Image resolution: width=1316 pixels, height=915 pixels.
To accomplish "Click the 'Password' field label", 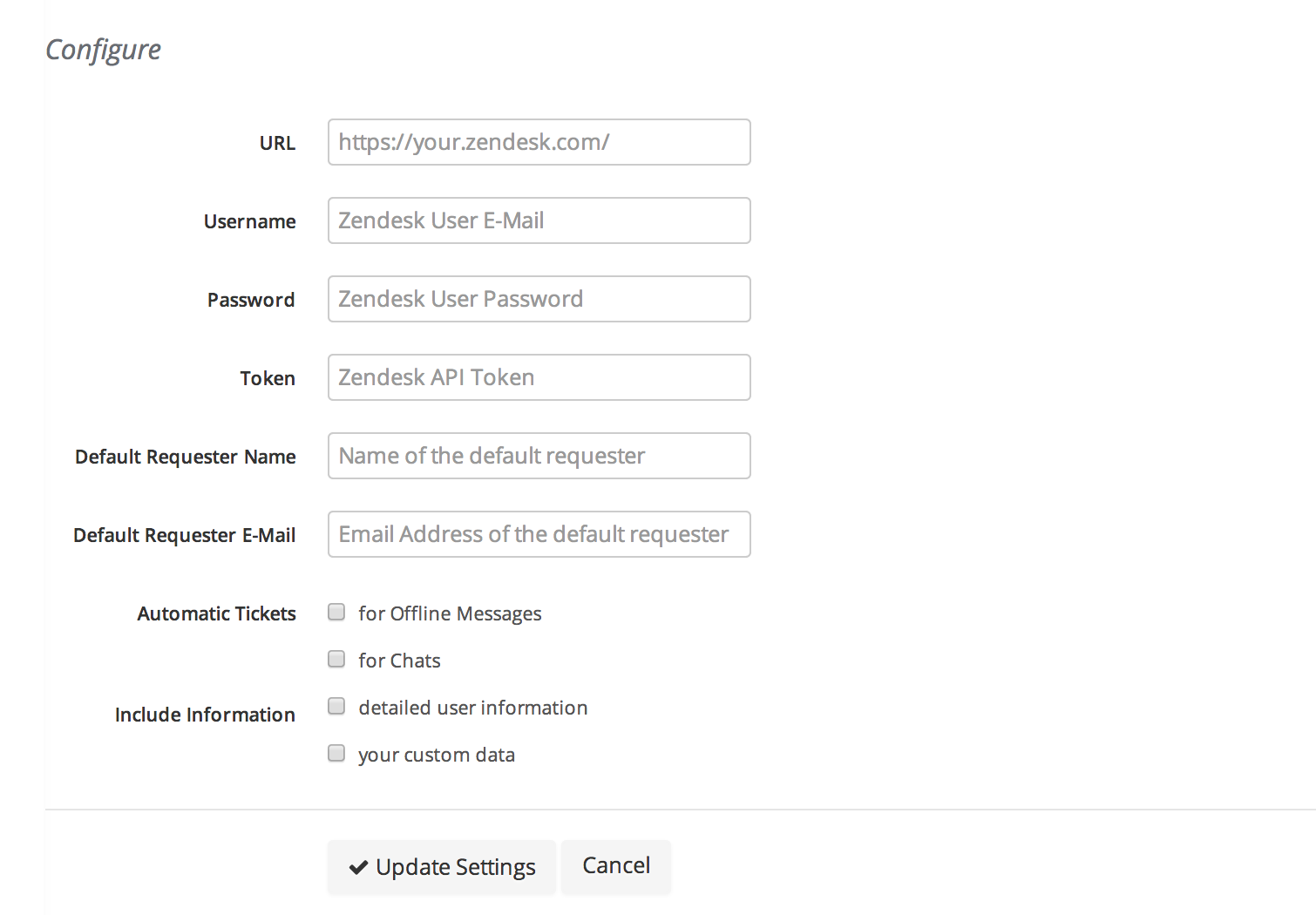I will (x=251, y=300).
